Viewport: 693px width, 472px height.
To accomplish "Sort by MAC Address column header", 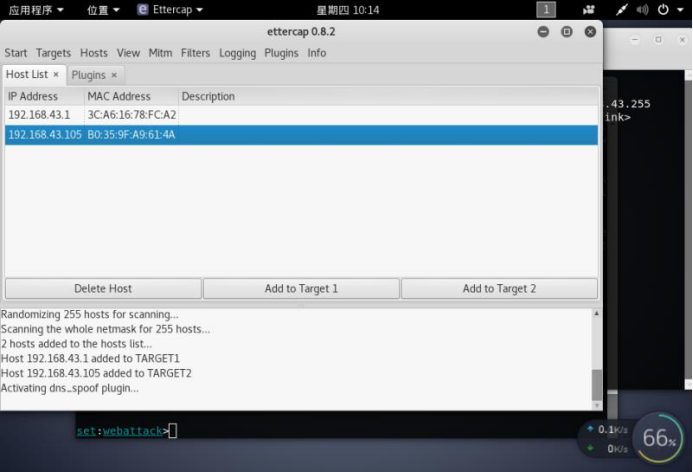I will [x=131, y=96].
